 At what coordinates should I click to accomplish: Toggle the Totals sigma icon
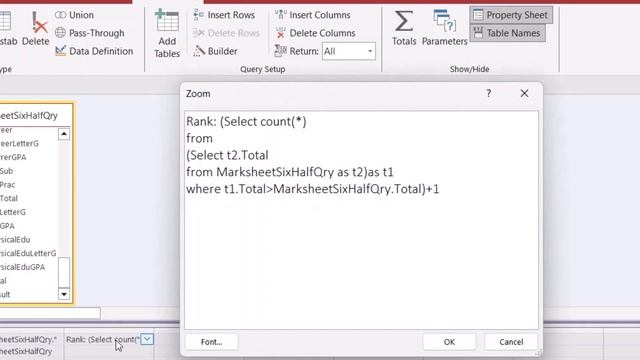point(404,28)
